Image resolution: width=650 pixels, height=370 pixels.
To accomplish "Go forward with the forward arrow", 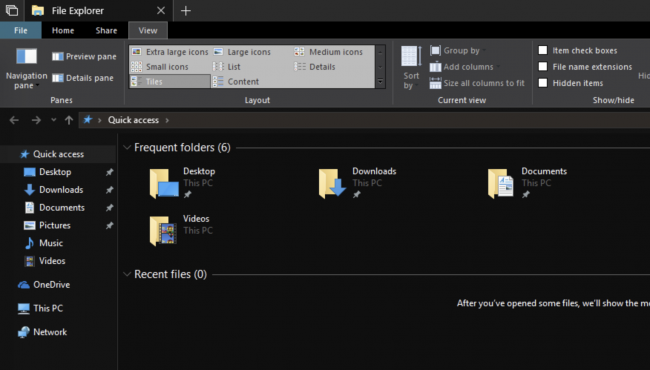I will 36,120.
